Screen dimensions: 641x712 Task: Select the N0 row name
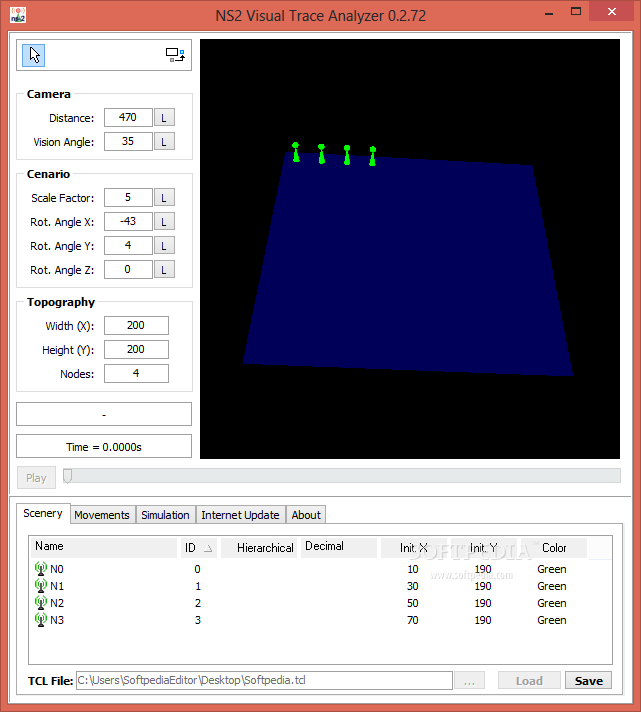coord(57,569)
